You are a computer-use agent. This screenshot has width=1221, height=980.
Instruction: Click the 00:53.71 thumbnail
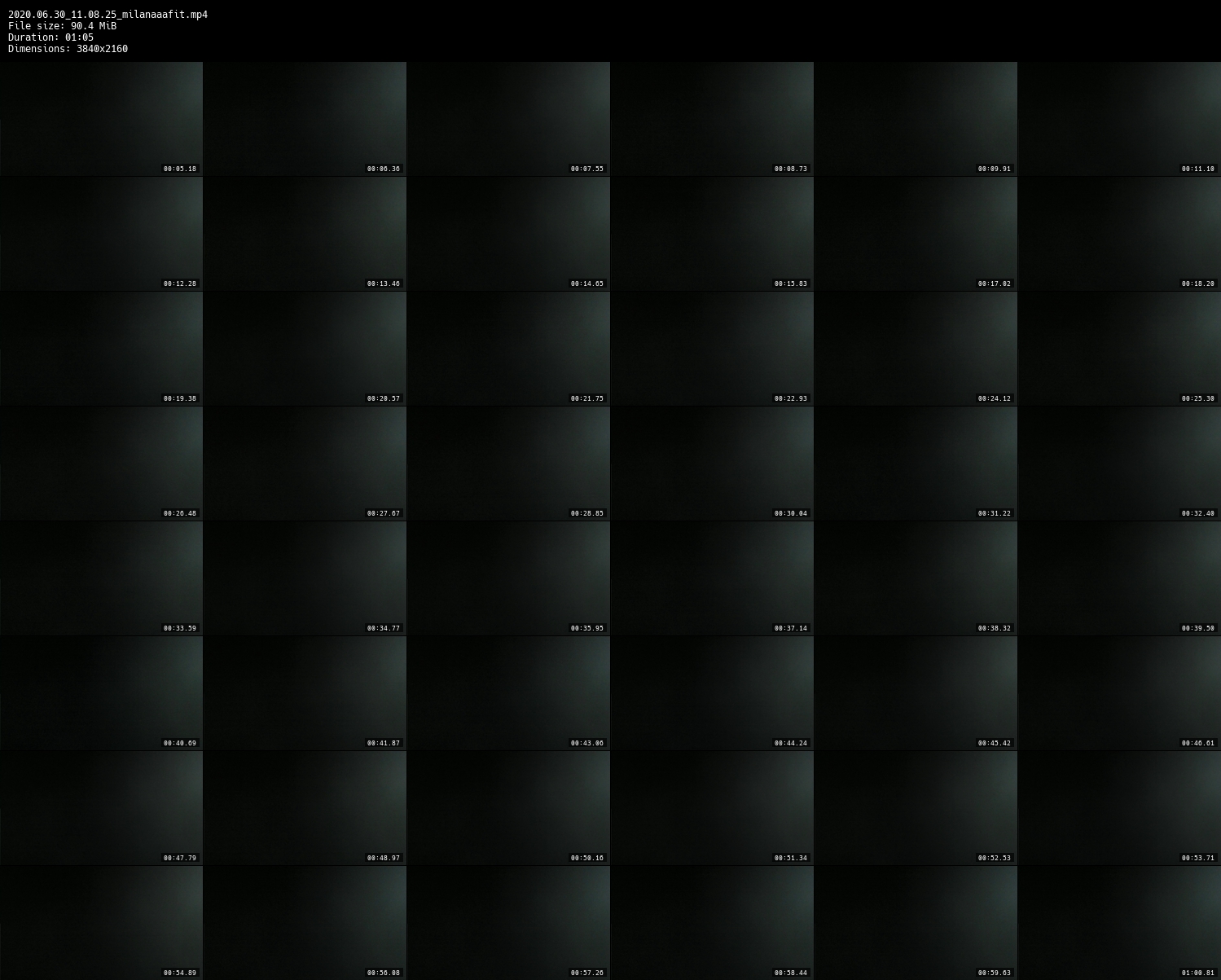point(1119,808)
